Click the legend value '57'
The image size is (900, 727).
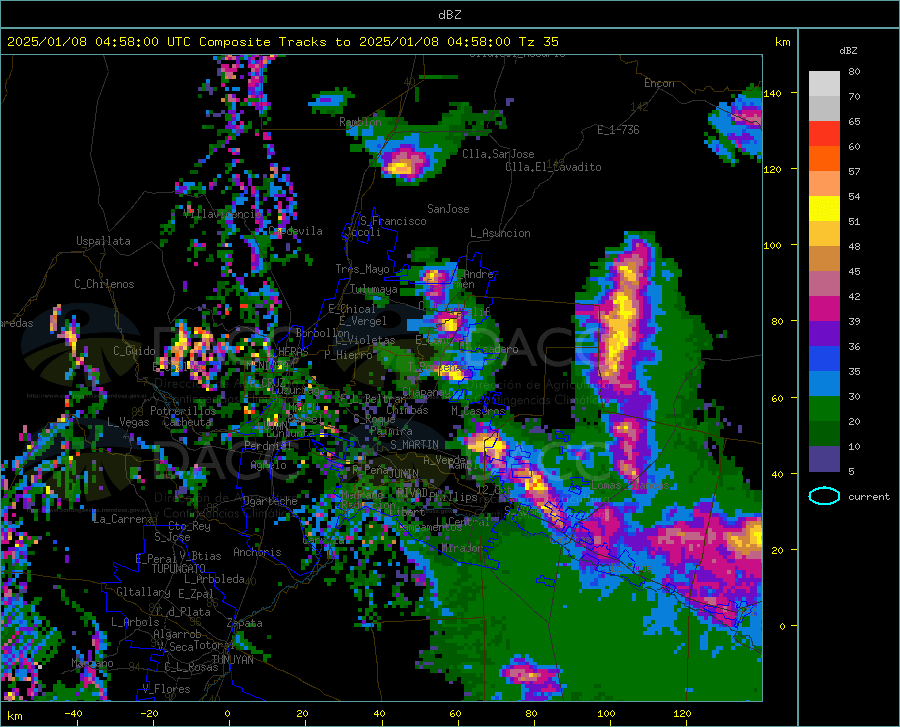854,172
